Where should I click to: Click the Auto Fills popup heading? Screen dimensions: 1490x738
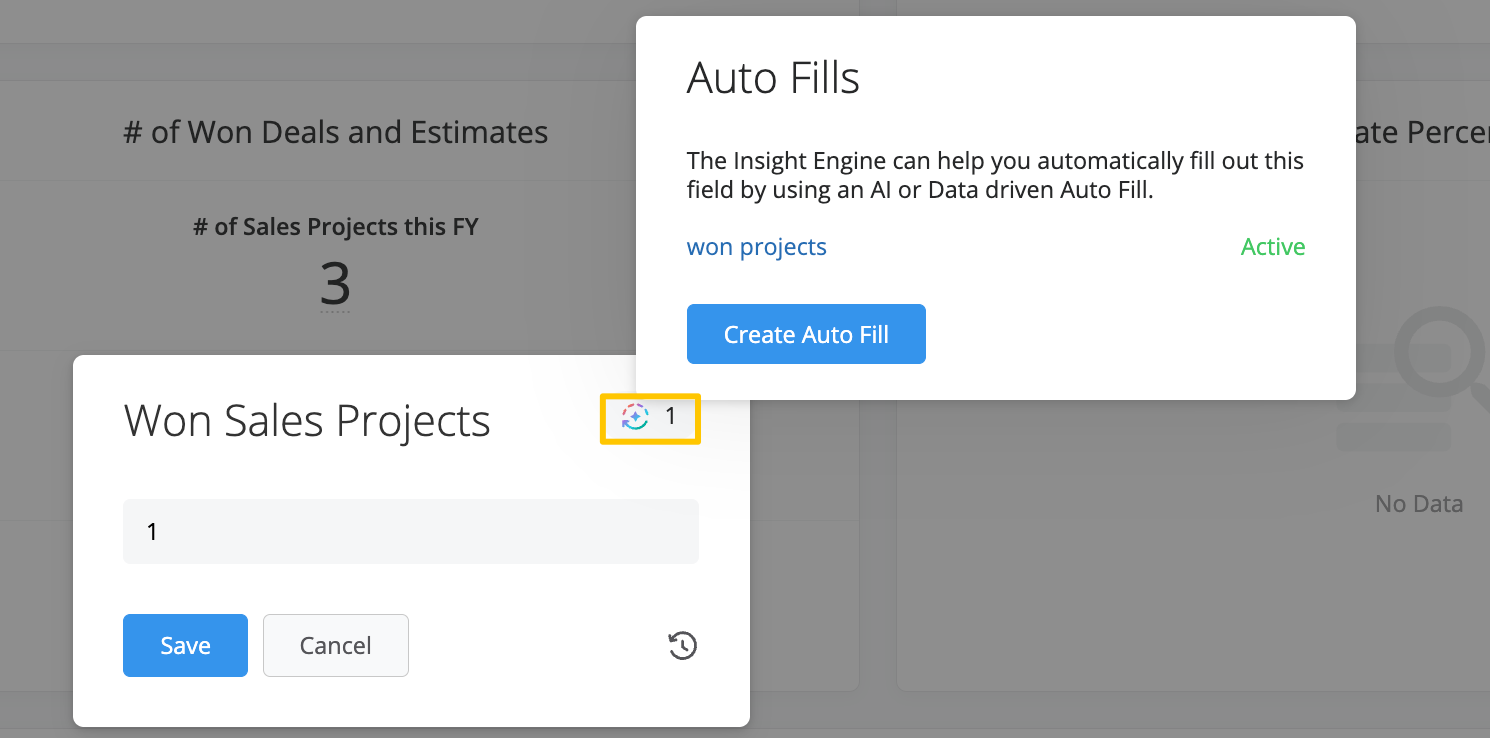click(x=773, y=78)
